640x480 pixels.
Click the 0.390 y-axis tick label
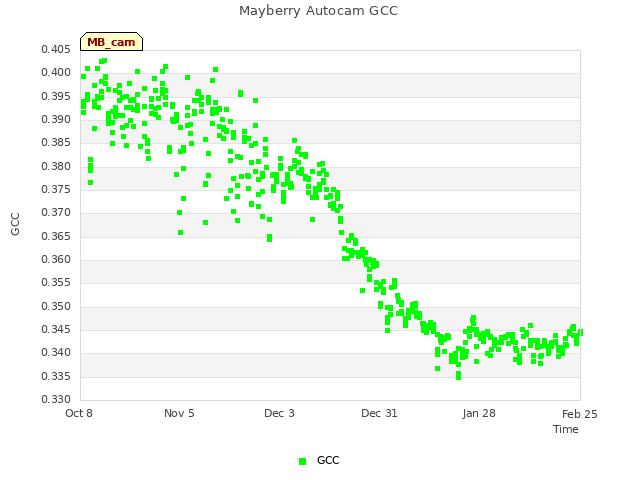click(x=56, y=120)
